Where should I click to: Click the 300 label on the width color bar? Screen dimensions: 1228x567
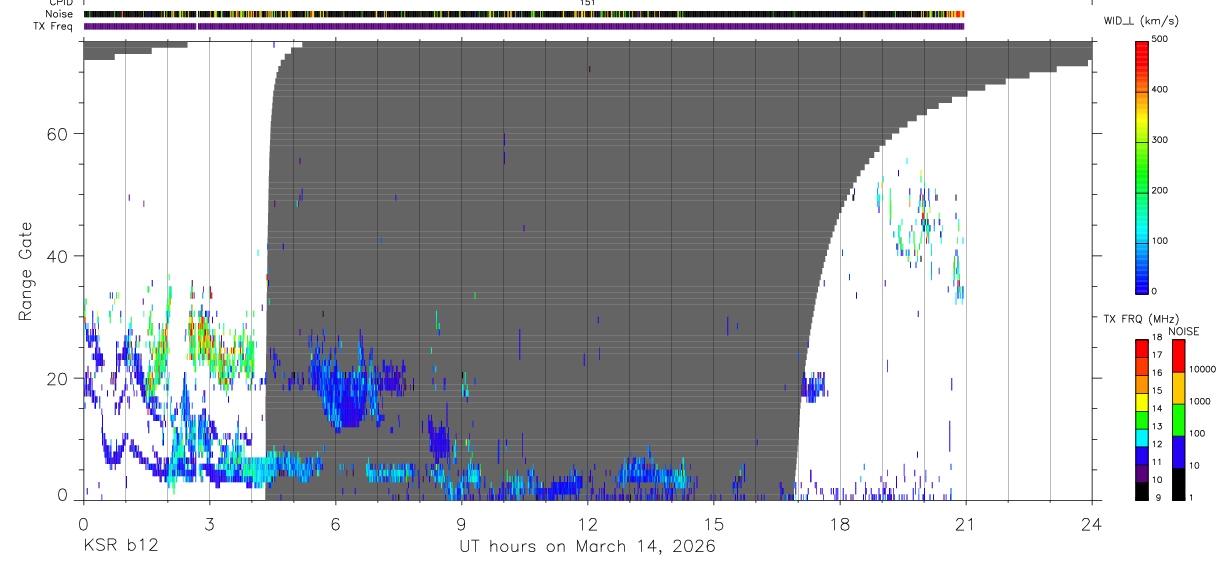tap(1160, 140)
